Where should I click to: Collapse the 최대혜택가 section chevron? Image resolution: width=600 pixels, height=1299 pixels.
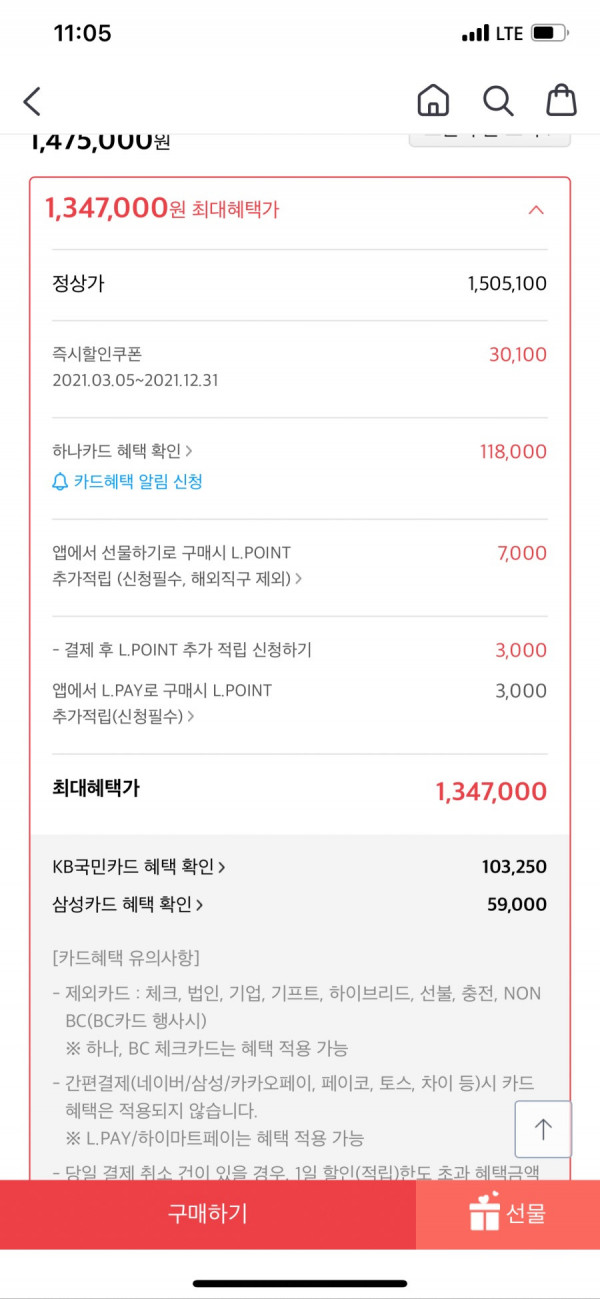coord(536,209)
